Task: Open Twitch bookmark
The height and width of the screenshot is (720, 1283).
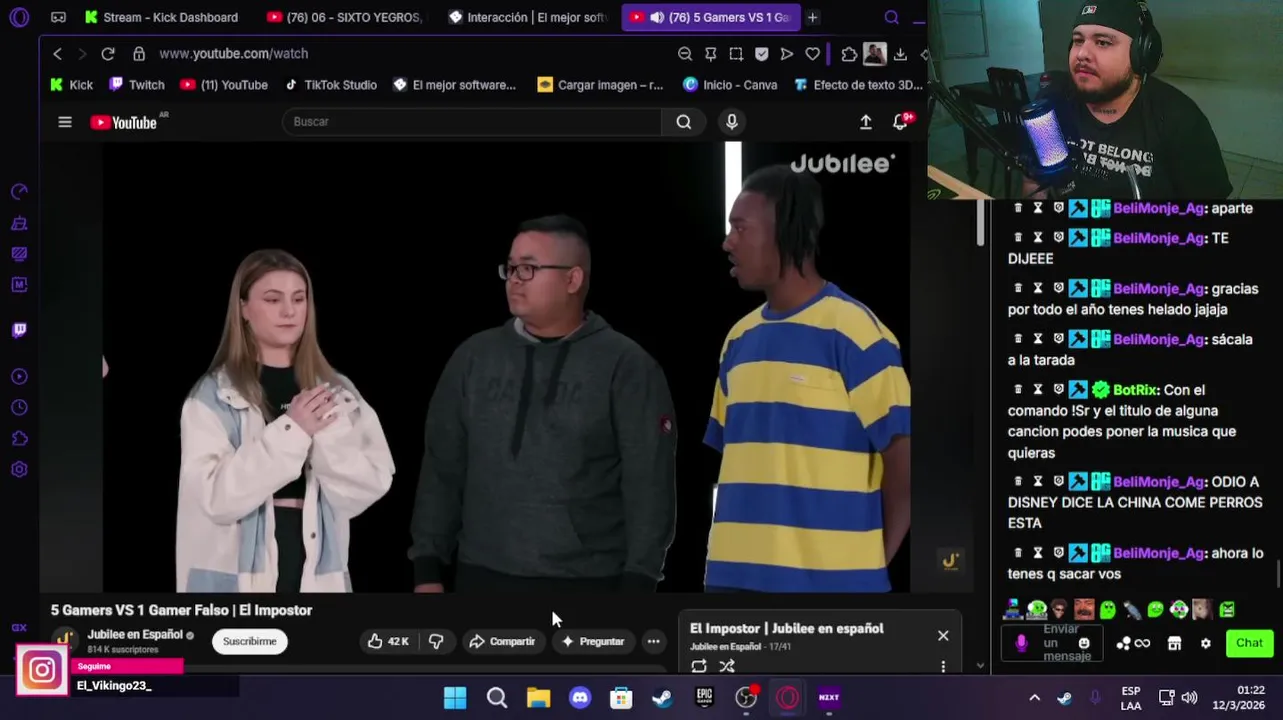Action: [137, 85]
